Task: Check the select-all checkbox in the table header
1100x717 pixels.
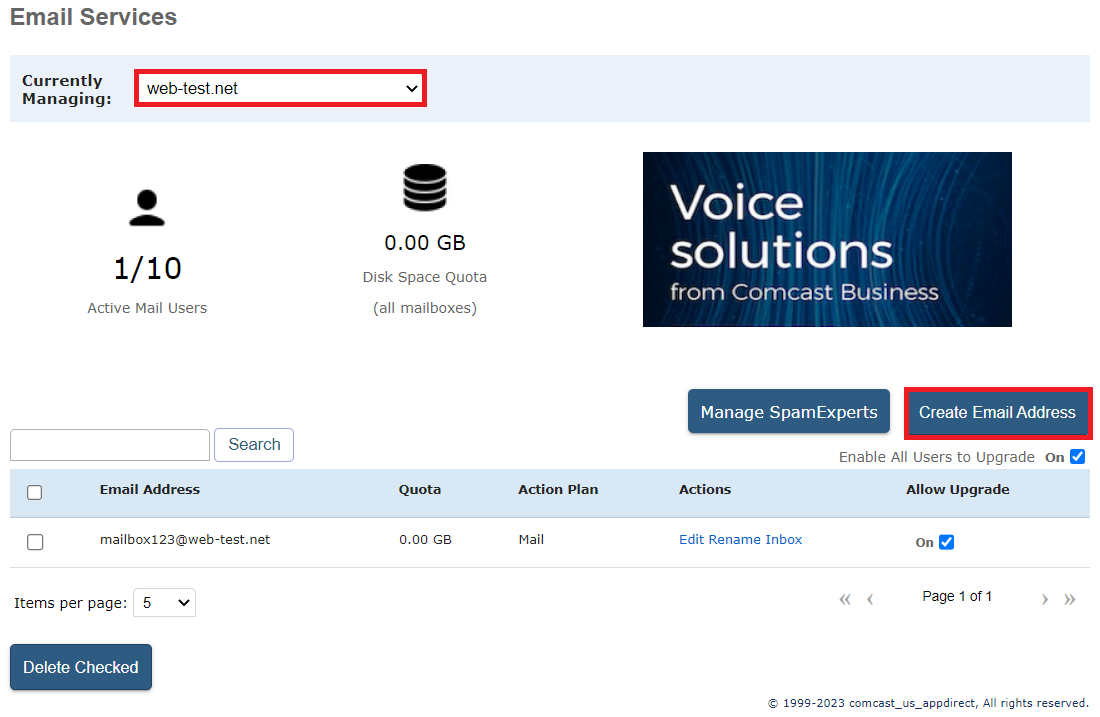Action: tap(35, 492)
